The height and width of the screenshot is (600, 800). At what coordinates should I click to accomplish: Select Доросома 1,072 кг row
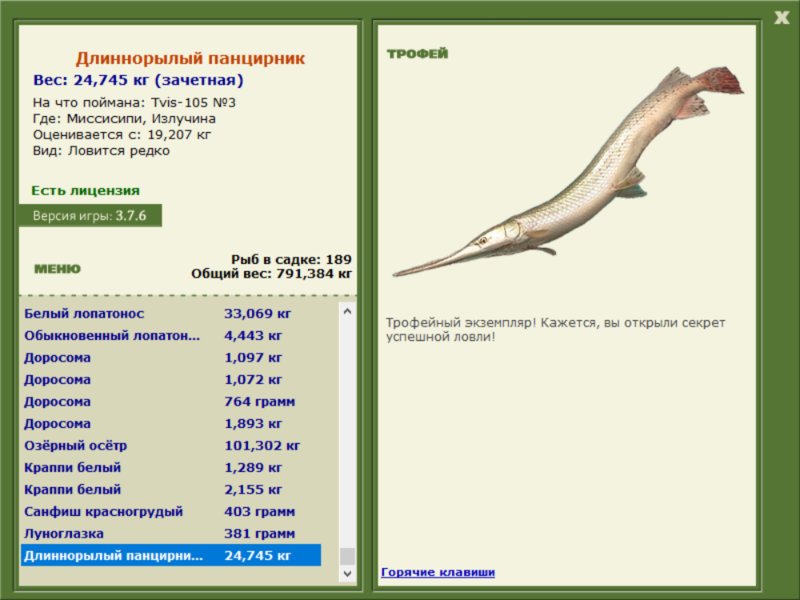171,379
